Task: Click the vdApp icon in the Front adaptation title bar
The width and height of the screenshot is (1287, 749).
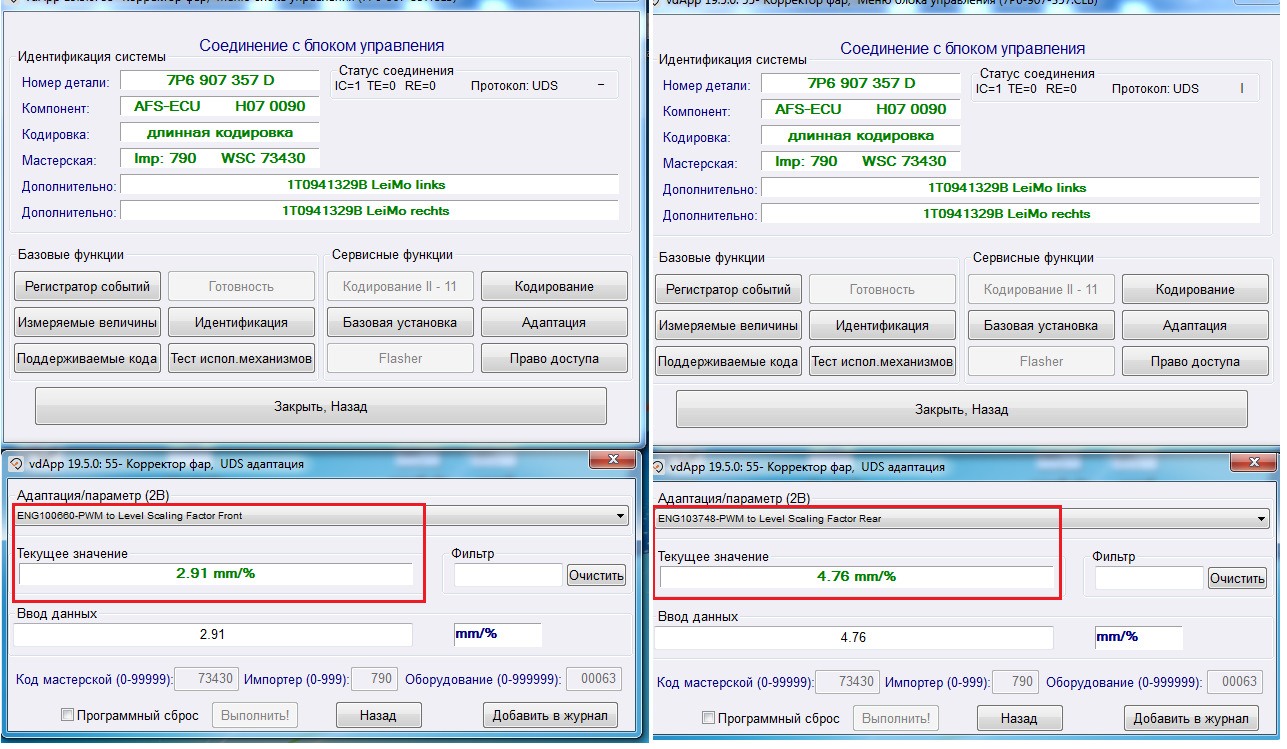Action: tap(15, 463)
